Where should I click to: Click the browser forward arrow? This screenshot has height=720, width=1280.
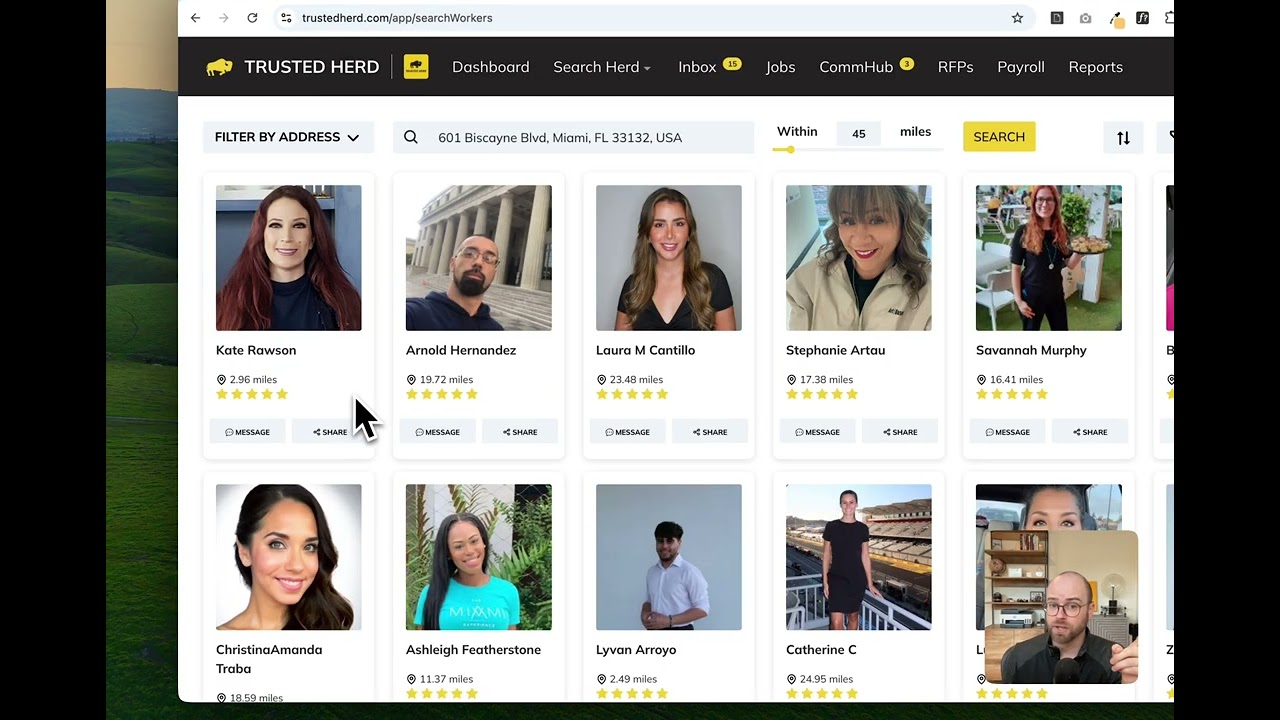tap(223, 18)
